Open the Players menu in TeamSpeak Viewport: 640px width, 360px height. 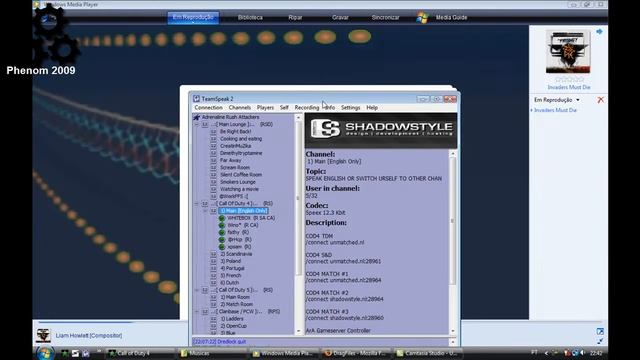click(265, 108)
